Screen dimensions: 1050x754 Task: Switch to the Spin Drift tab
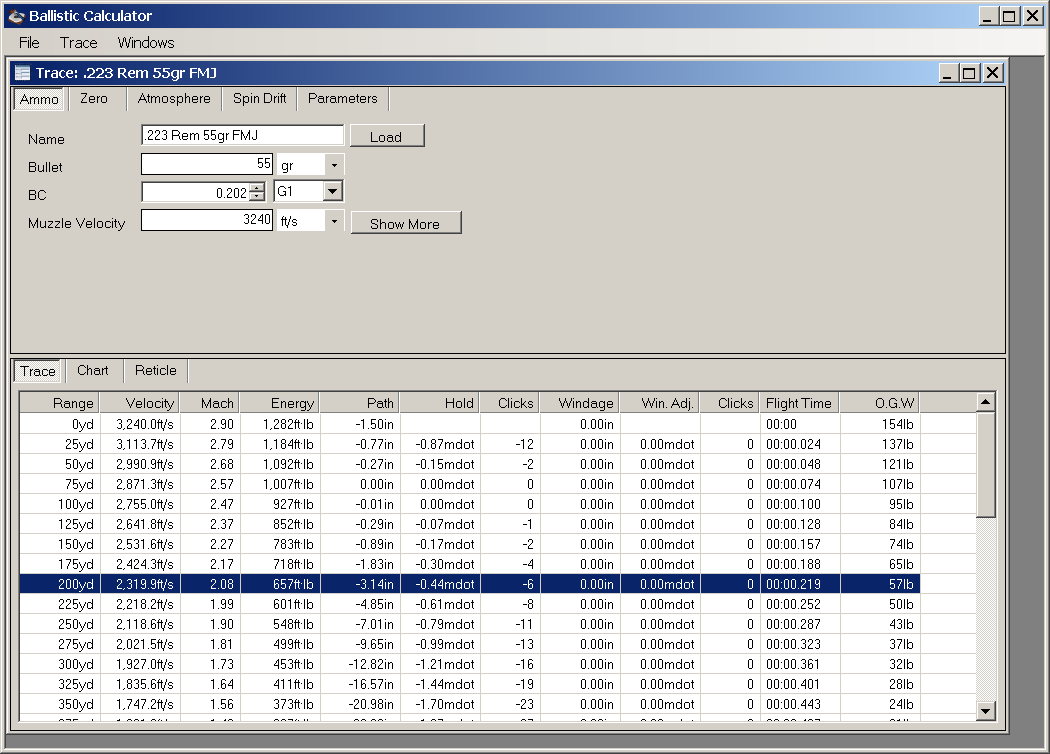[260, 98]
